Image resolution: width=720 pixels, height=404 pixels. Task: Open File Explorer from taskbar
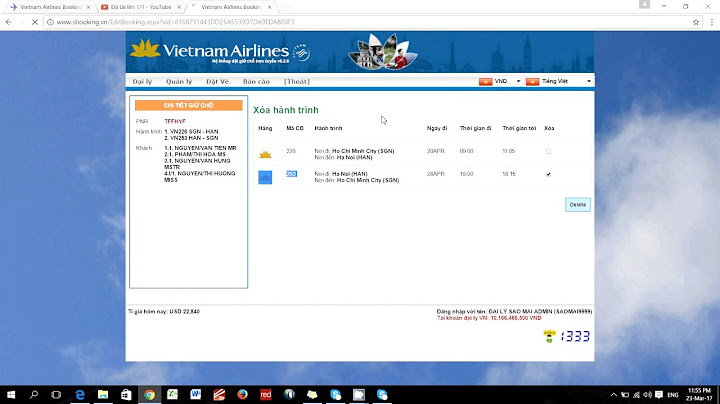[x=103, y=394]
